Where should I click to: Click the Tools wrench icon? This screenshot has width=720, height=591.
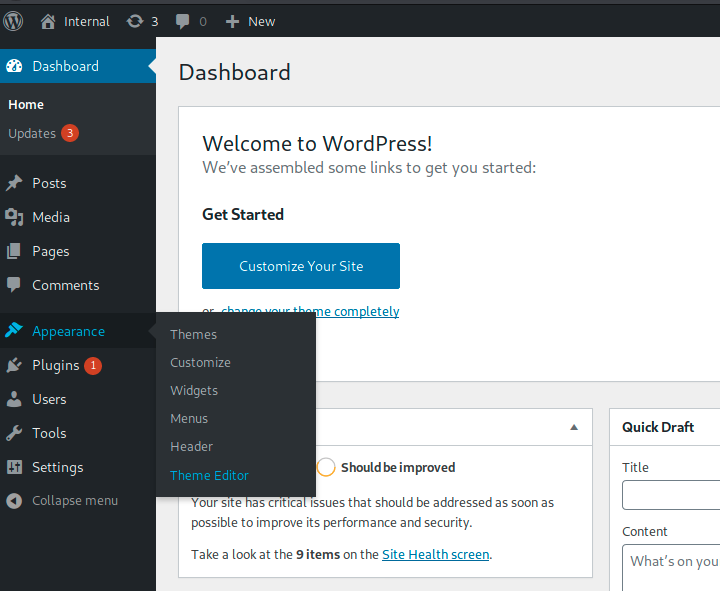tap(14, 433)
